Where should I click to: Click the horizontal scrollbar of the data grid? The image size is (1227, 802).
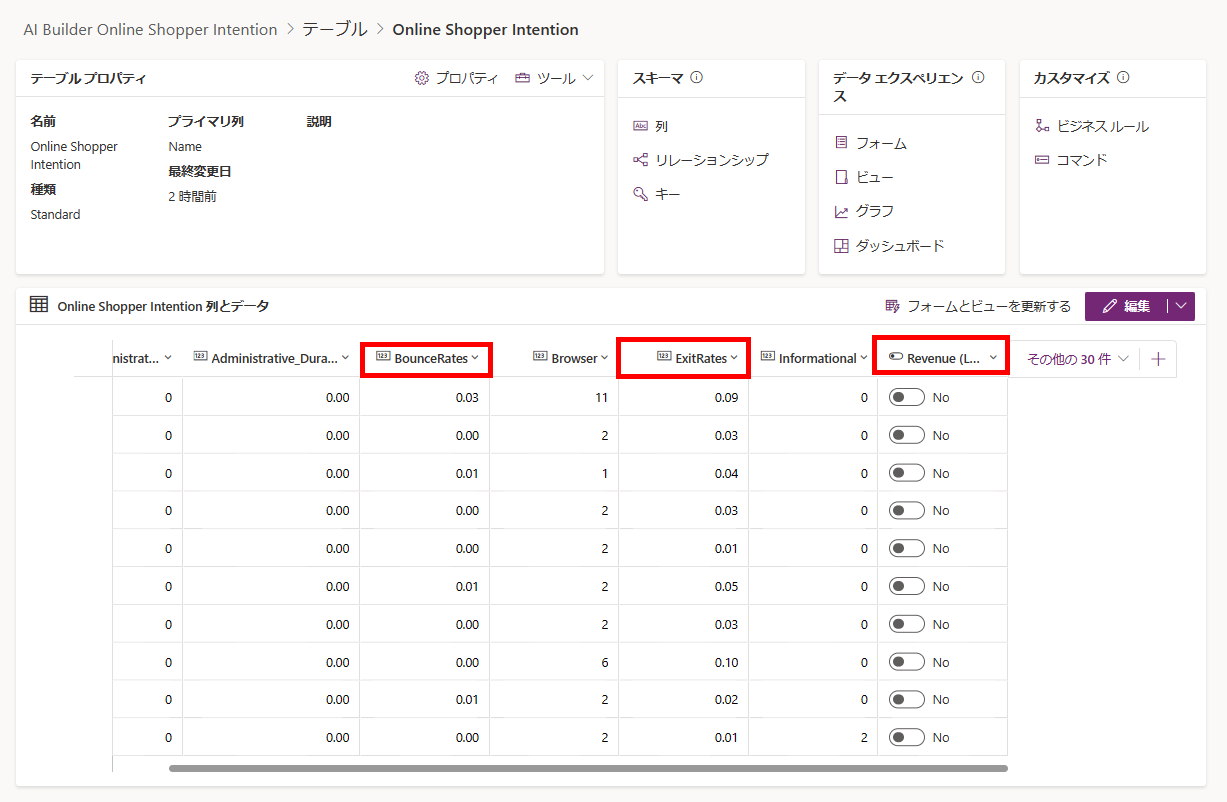[588, 768]
